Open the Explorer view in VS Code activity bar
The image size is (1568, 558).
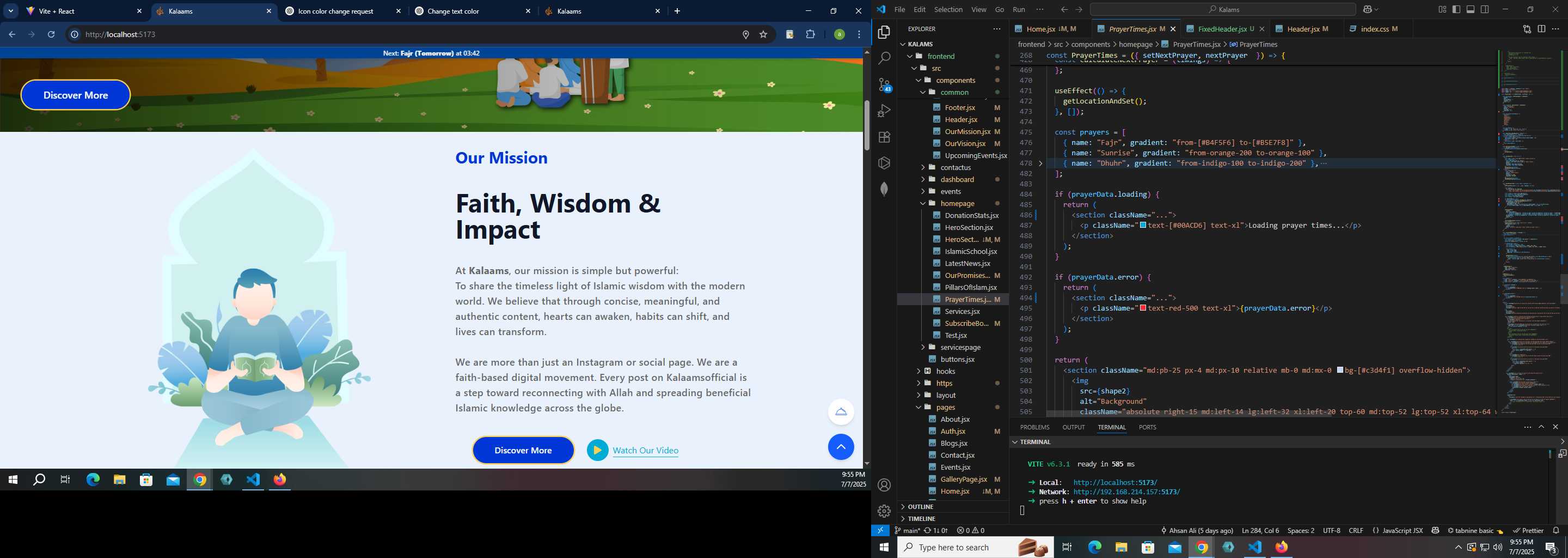884,32
